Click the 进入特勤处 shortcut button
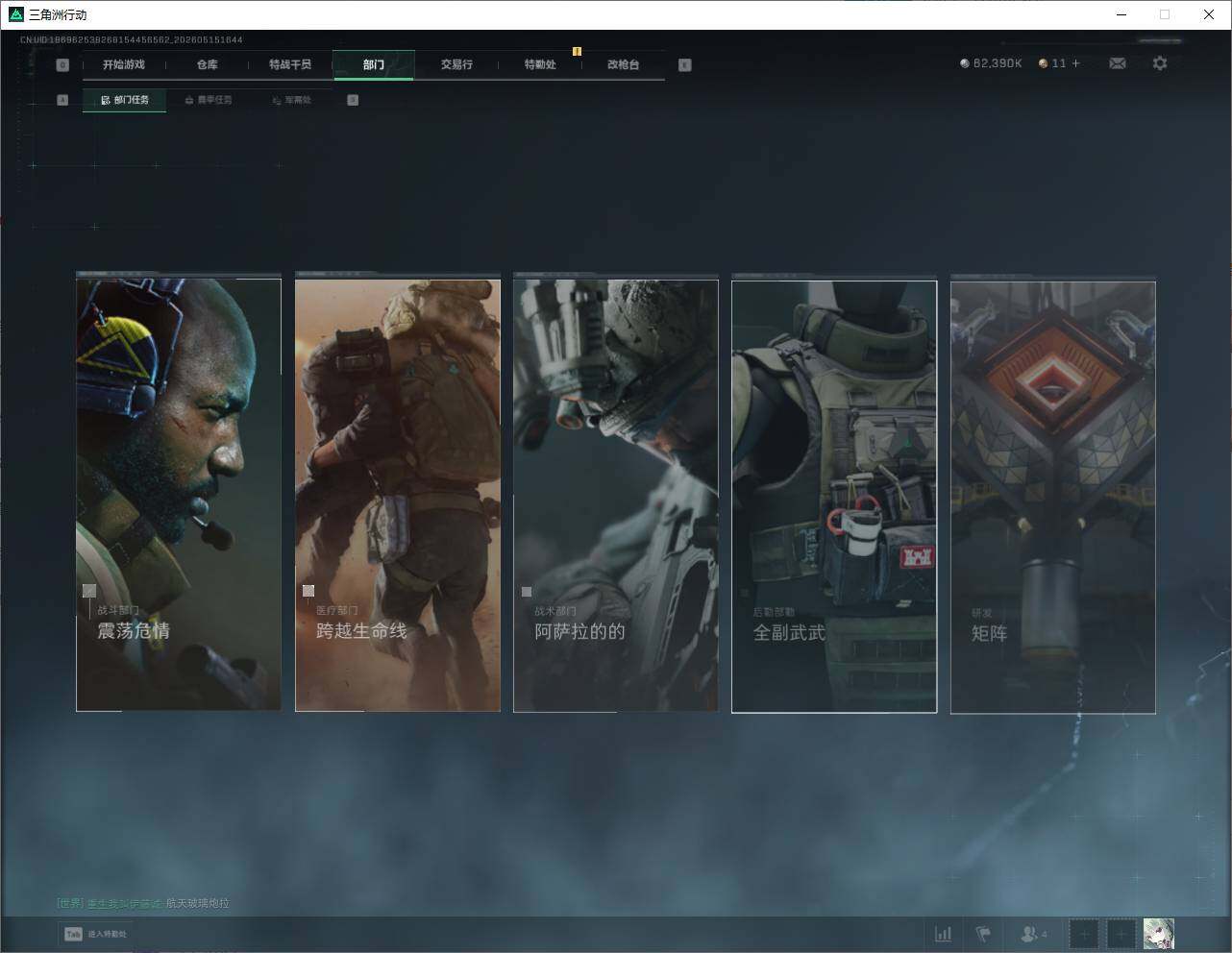Image resolution: width=1232 pixels, height=953 pixels. 95,934
